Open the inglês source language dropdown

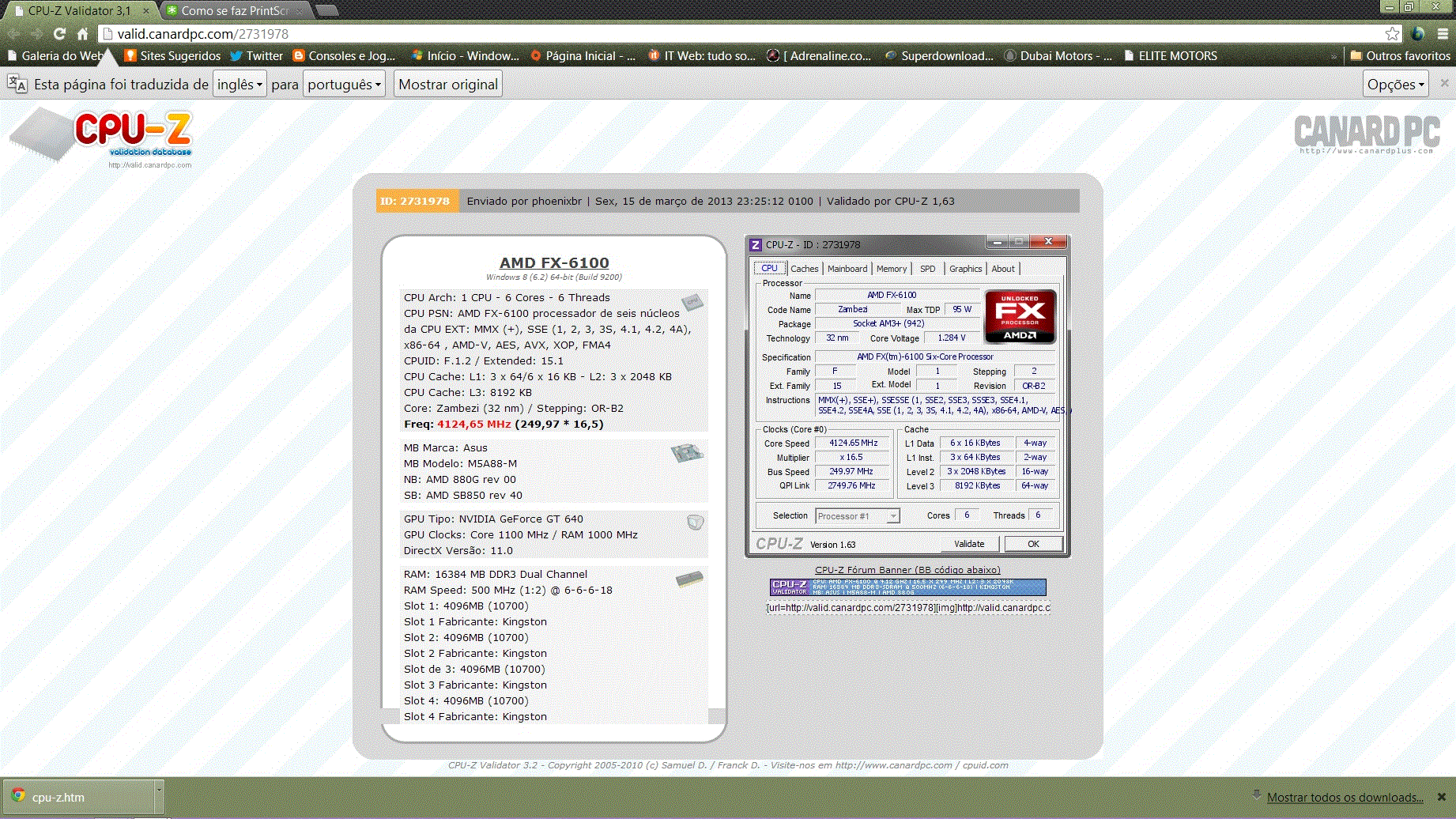click(240, 84)
